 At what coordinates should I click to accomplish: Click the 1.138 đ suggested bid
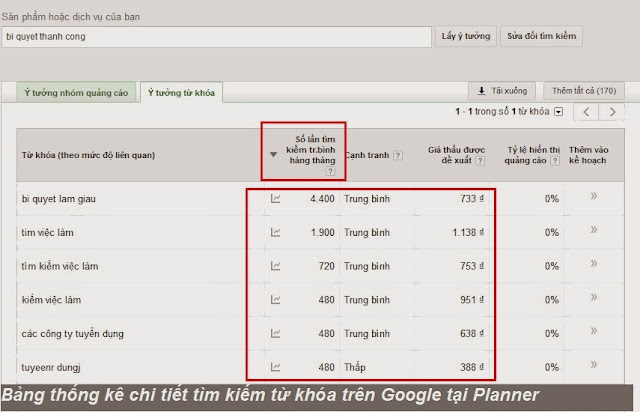[x=468, y=232]
